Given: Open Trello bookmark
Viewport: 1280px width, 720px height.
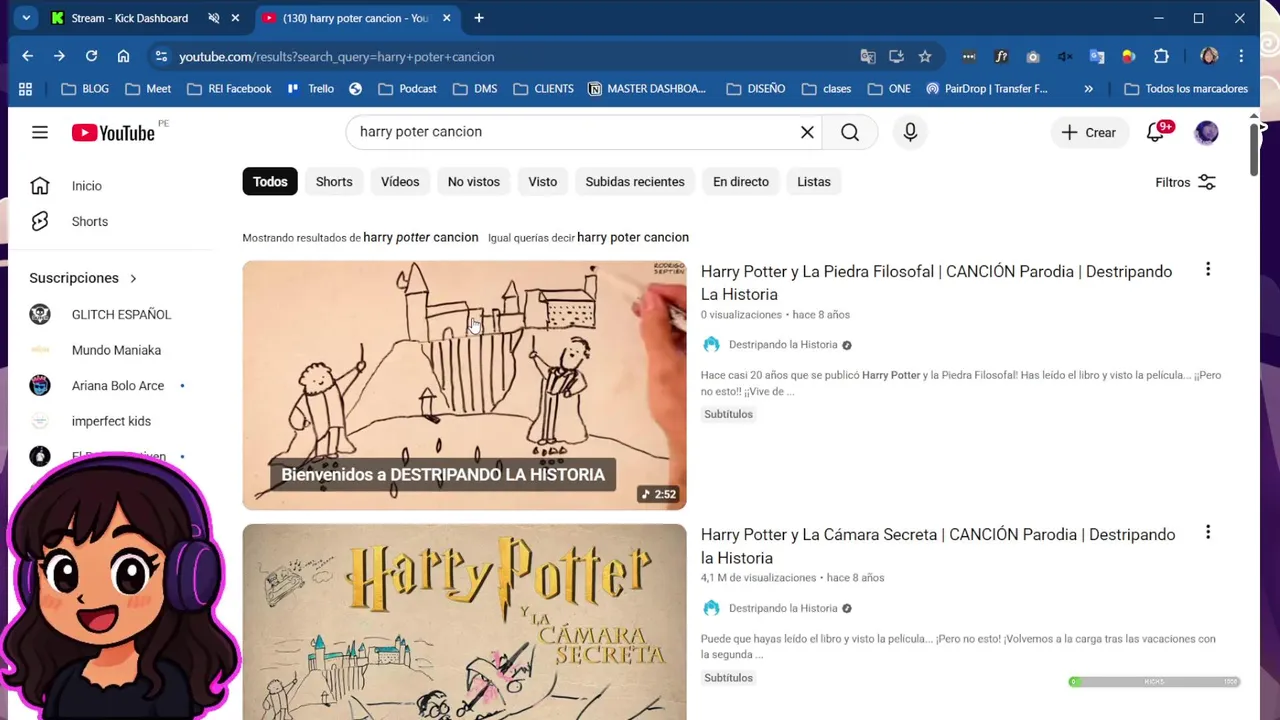Looking at the screenshot, I should click(311, 88).
